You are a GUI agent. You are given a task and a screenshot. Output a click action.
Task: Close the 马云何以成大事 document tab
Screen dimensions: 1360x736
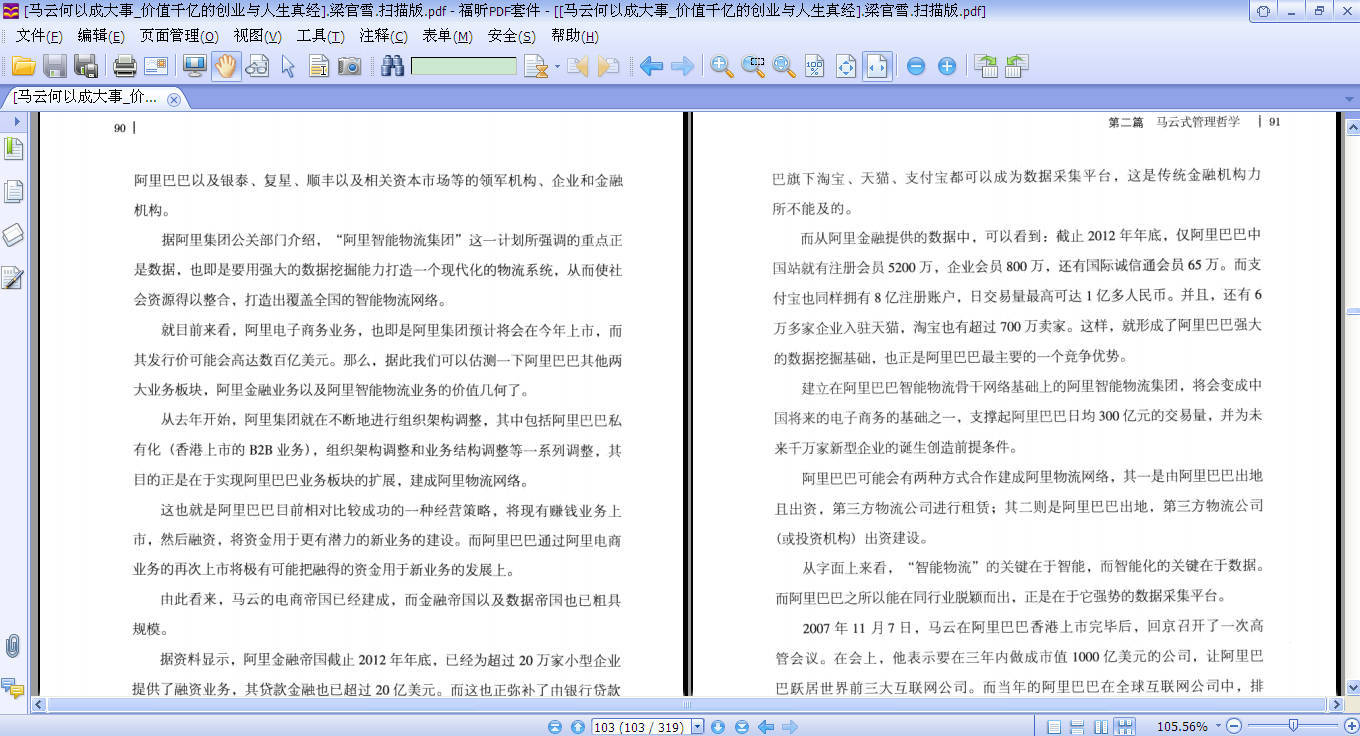pos(174,99)
